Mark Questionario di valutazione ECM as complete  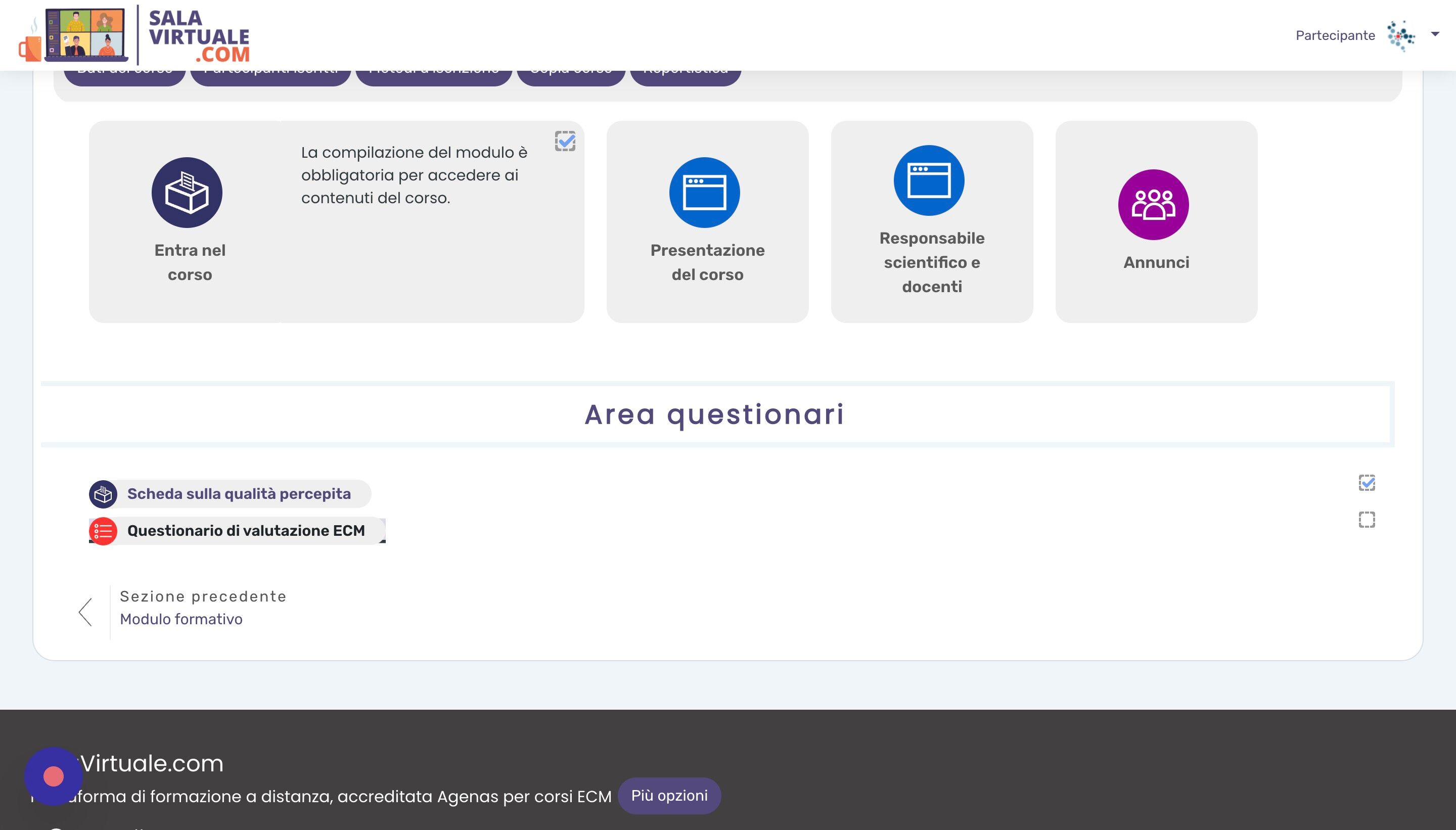1367,519
